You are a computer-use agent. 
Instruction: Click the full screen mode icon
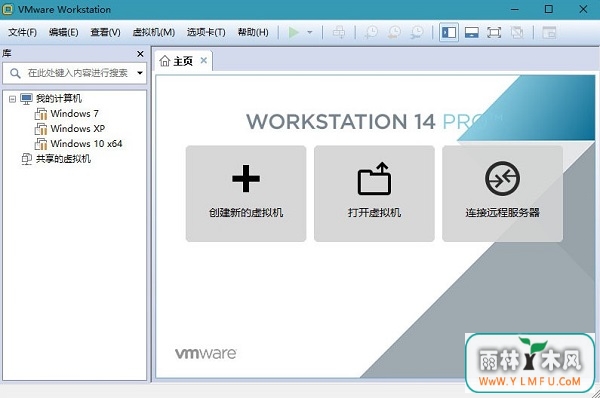click(494, 33)
